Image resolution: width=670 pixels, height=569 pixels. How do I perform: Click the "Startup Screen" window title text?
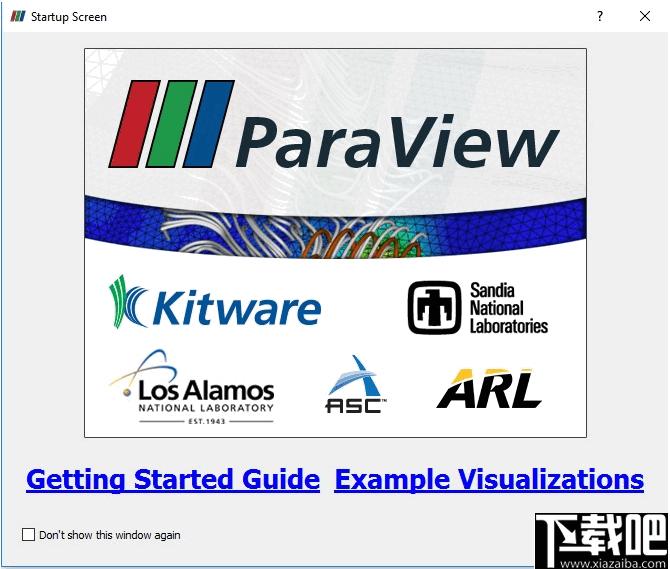click(69, 17)
